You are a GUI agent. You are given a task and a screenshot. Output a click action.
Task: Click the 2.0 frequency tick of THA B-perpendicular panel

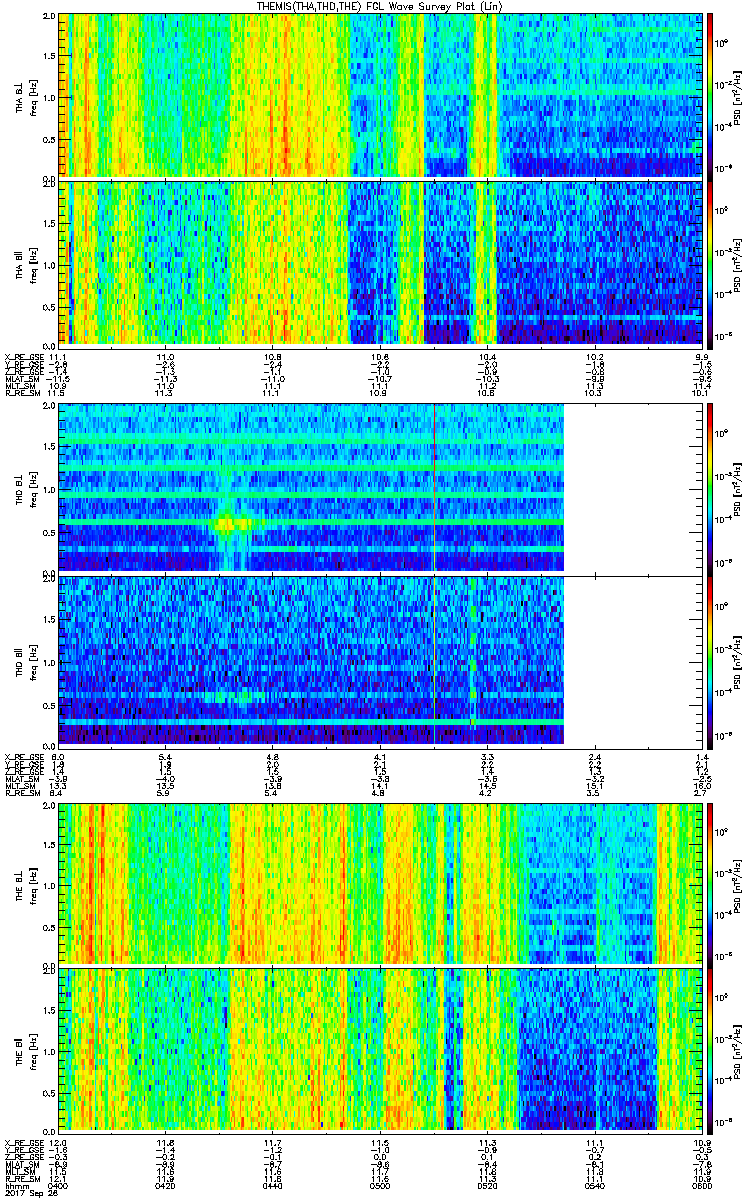(x=49, y=18)
